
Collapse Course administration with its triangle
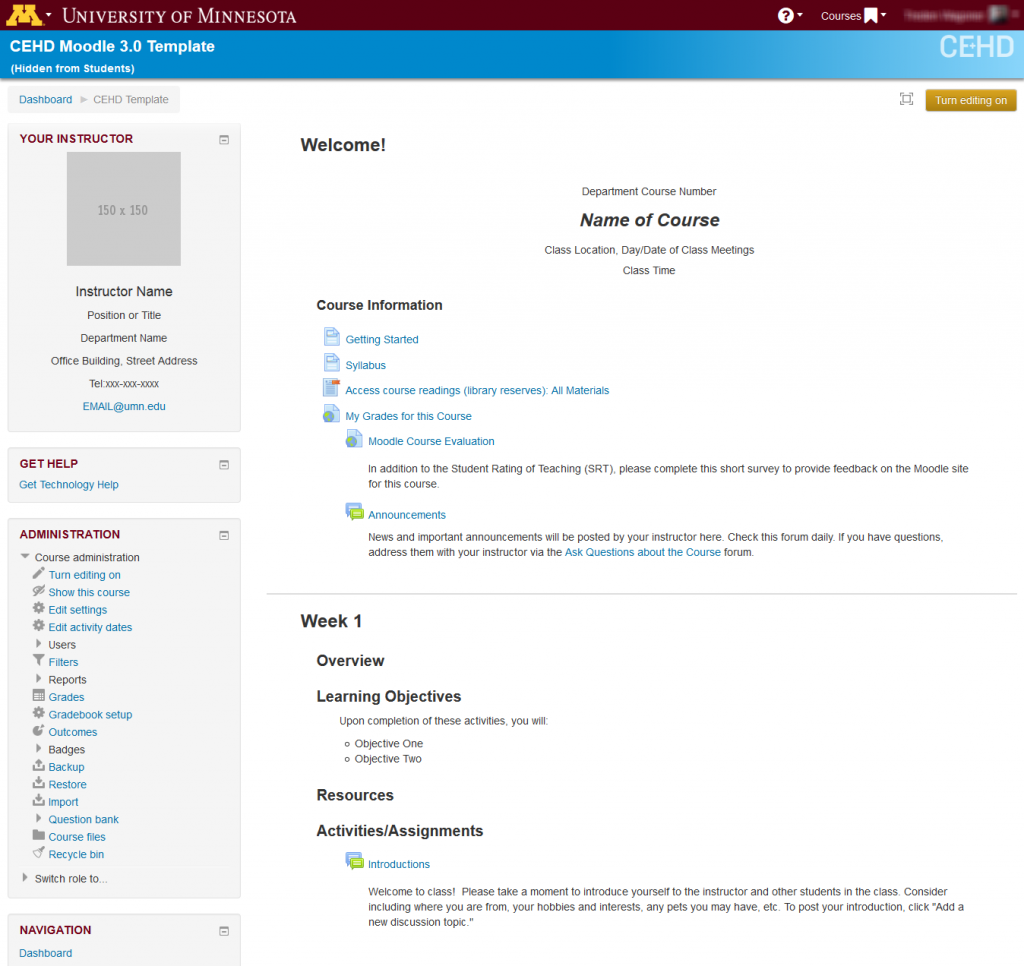(x=24, y=557)
